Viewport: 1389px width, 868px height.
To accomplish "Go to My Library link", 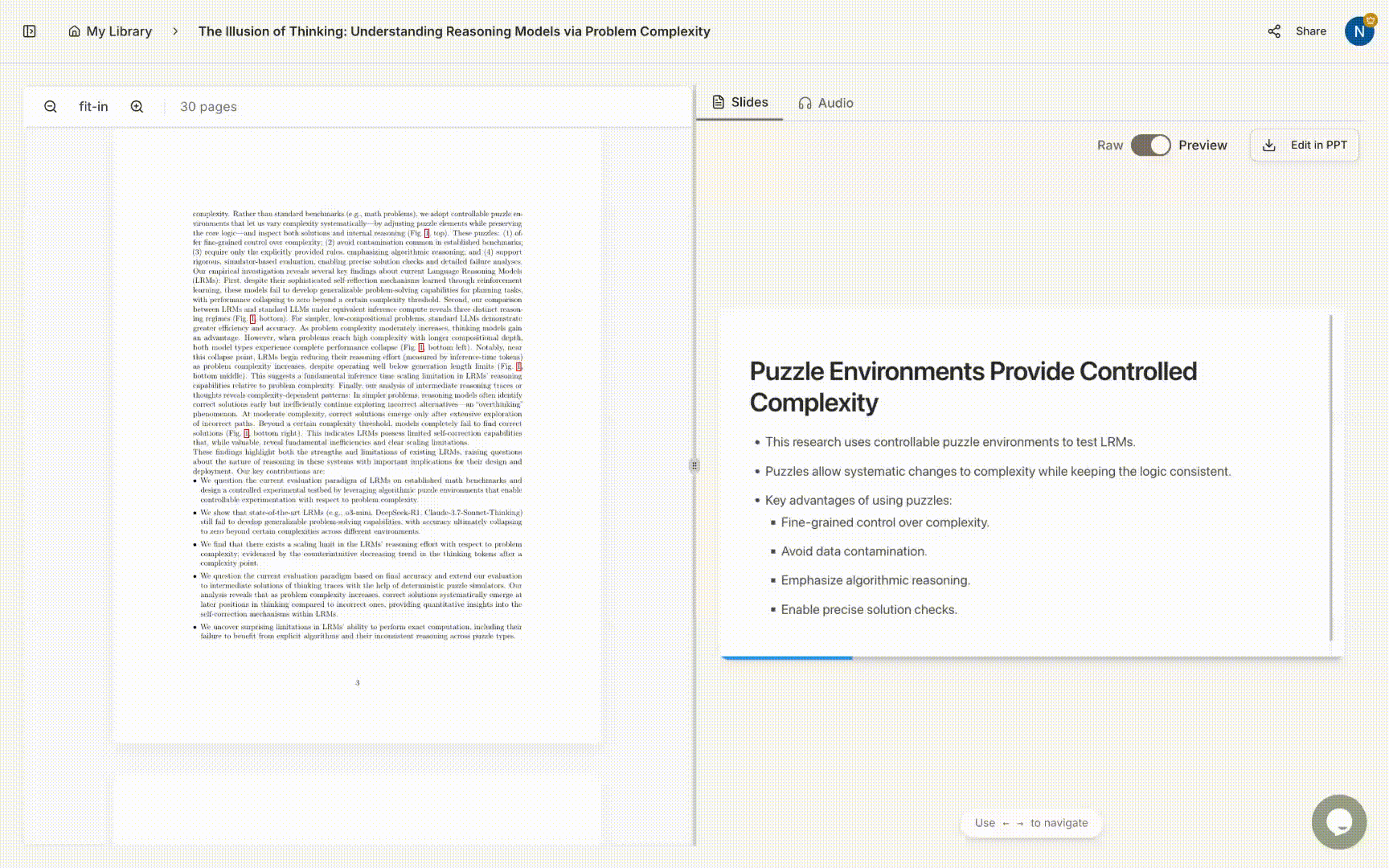I will click(x=119, y=31).
